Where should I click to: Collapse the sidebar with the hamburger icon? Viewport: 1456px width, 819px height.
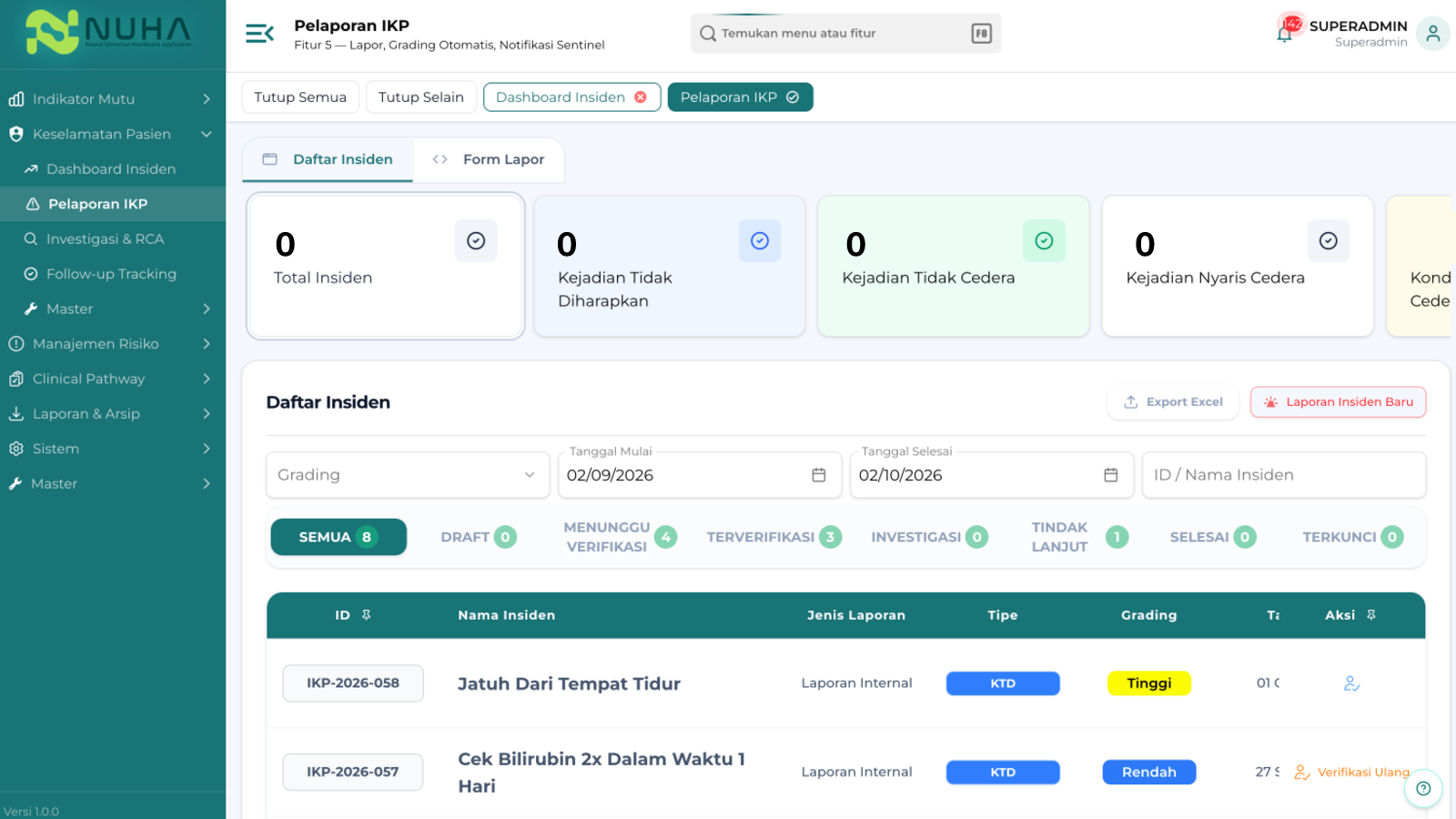click(x=259, y=34)
